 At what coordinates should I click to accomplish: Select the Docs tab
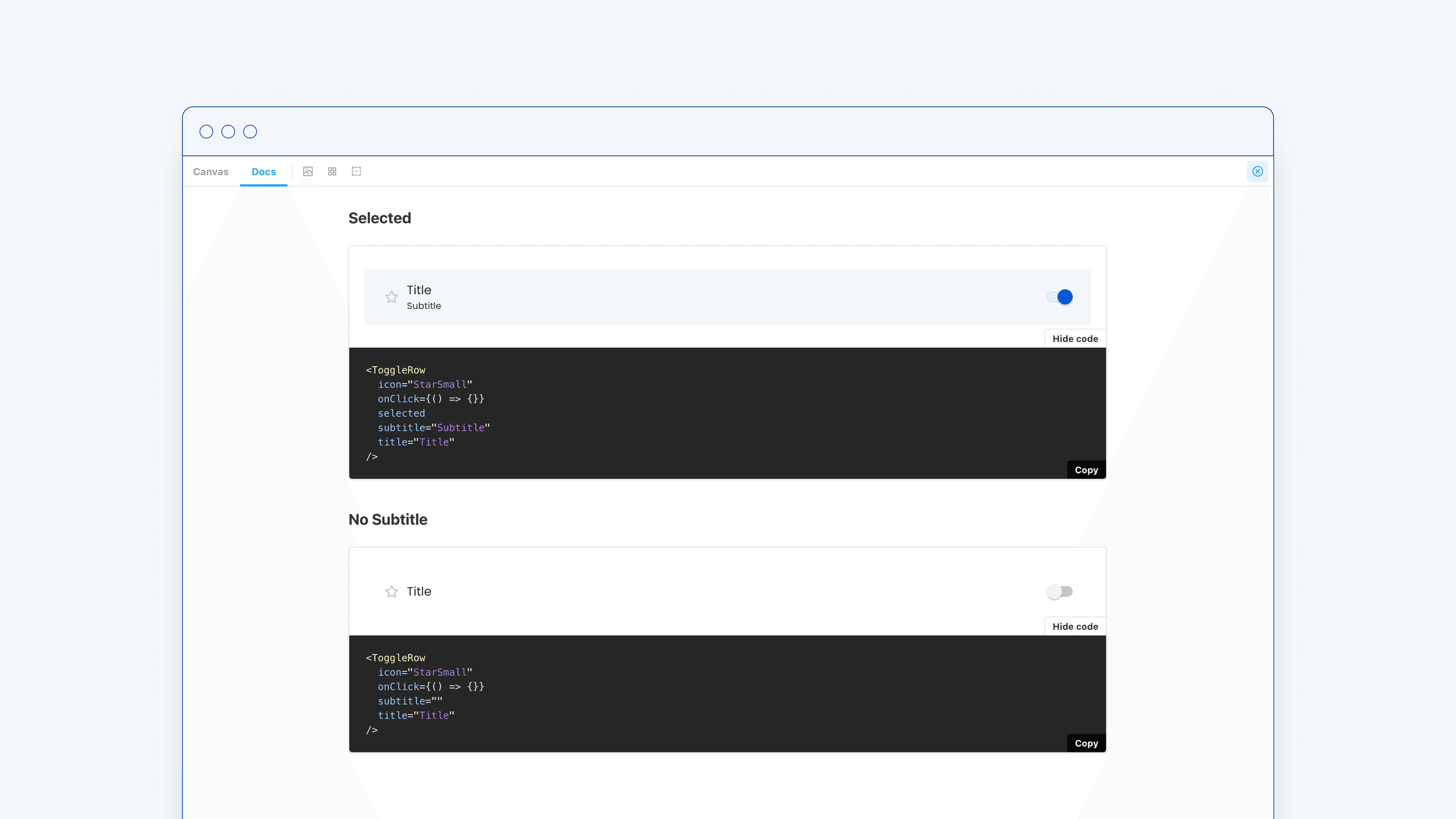pos(264,171)
